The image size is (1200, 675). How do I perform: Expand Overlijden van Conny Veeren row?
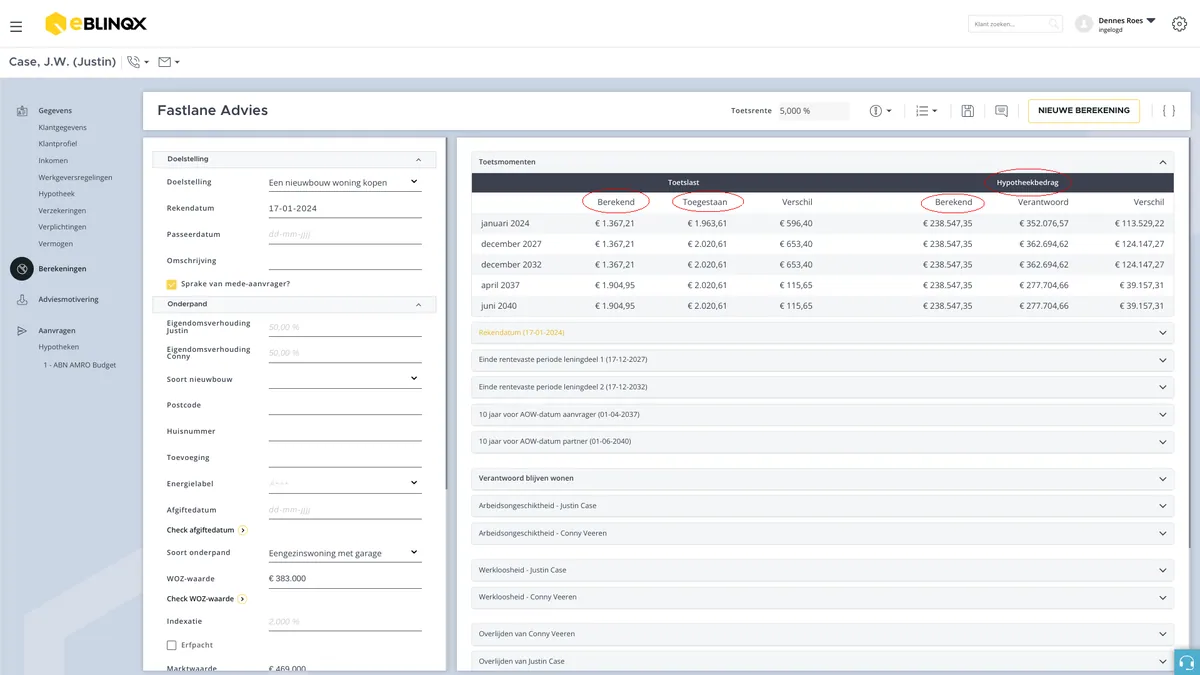pos(822,634)
